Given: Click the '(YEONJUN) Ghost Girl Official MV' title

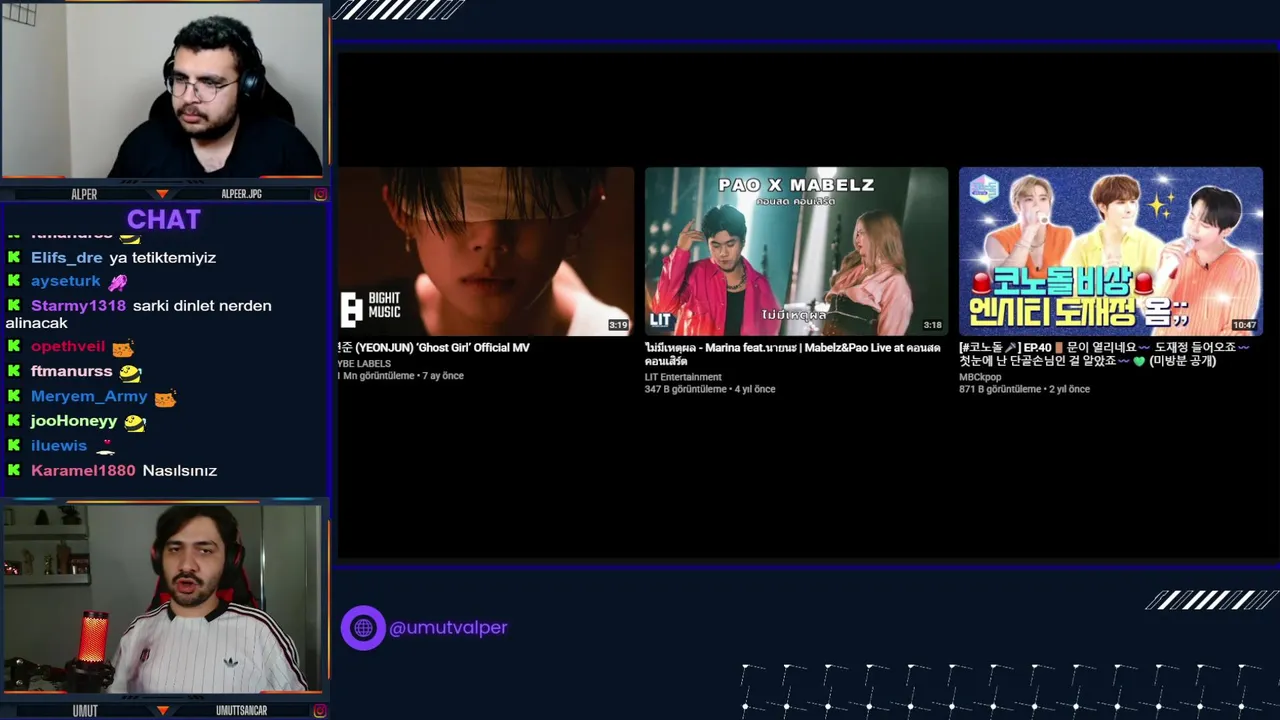Looking at the screenshot, I should (434, 348).
